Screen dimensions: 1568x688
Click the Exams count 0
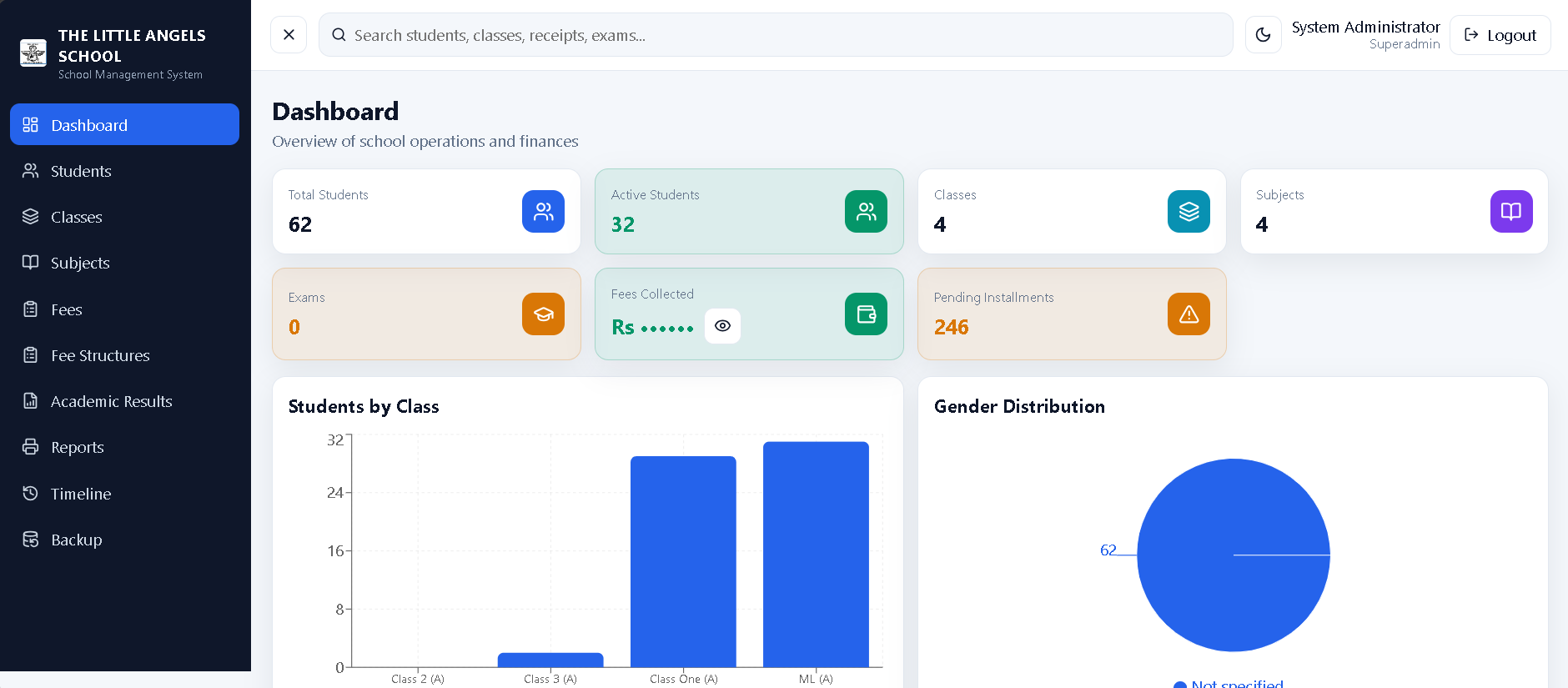click(x=294, y=327)
